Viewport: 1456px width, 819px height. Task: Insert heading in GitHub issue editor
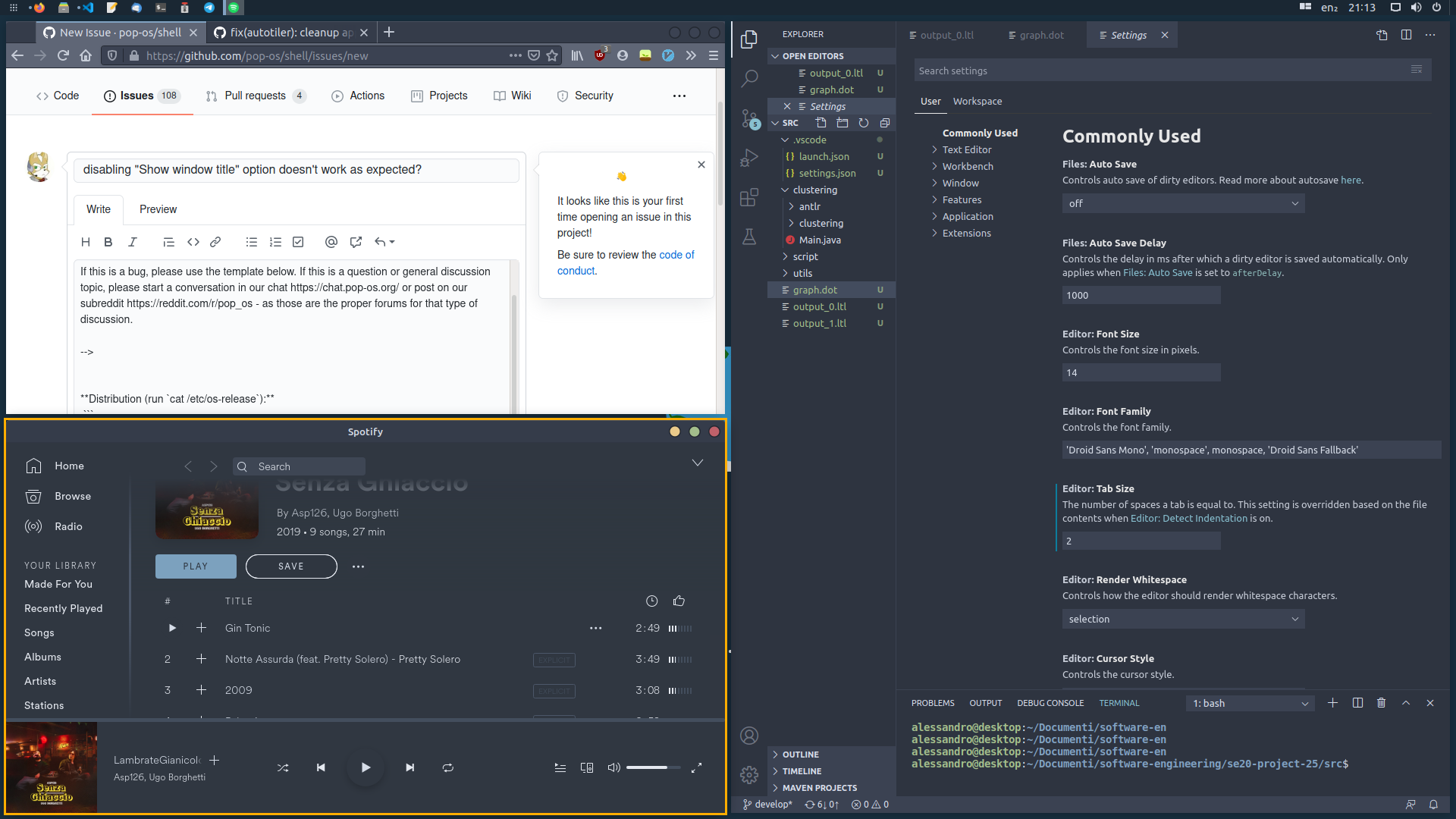tap(86, 242)
